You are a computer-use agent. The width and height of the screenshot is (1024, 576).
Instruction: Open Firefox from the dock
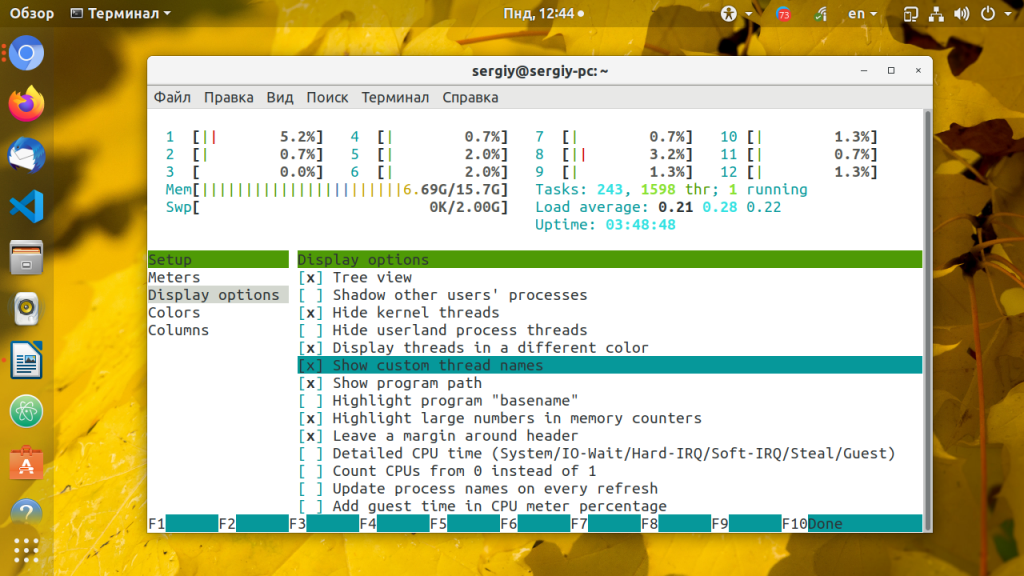(27, 103)
